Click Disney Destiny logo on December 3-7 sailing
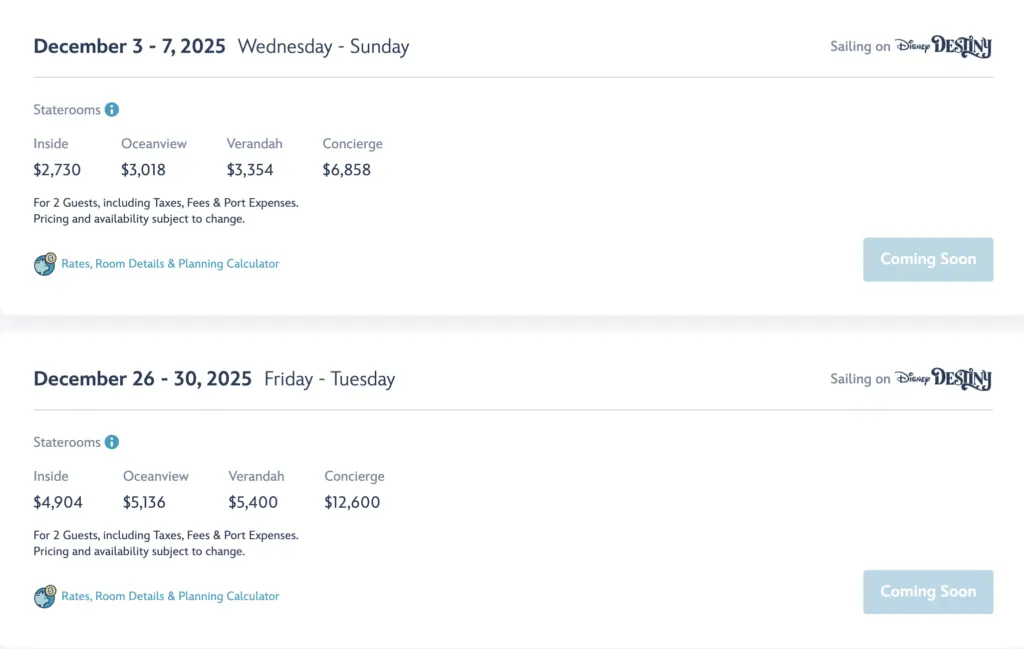The width and height of the screenshot is (1024, 649). click(x=943, y=46)
